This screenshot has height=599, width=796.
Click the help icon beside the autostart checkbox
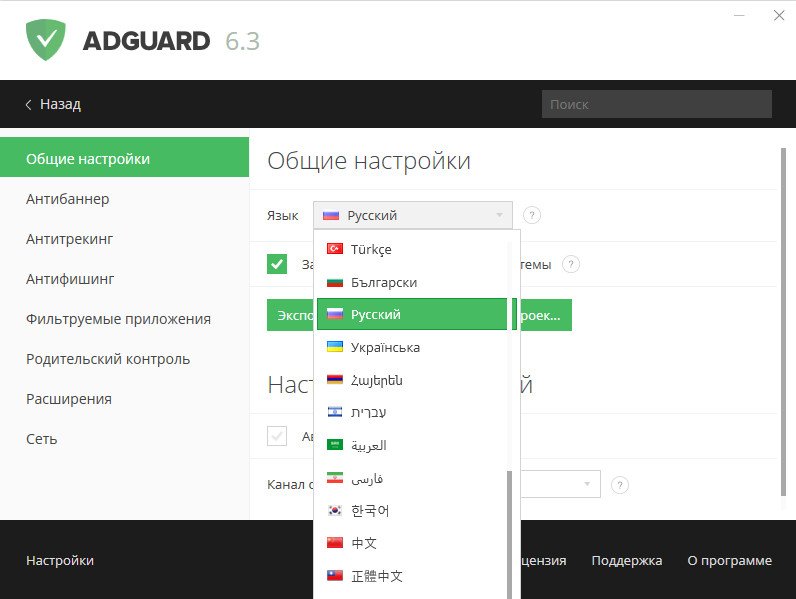pos(571,264)
